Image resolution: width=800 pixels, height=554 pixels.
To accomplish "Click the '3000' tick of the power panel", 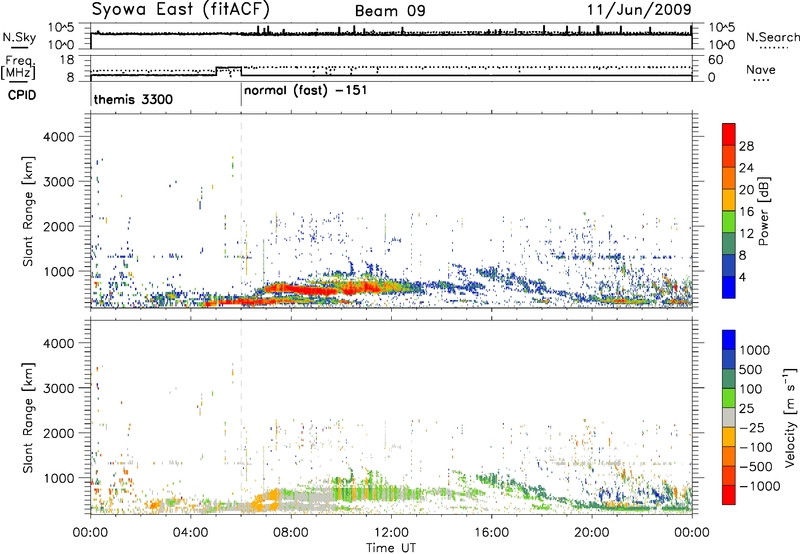I will click(58, 182).
